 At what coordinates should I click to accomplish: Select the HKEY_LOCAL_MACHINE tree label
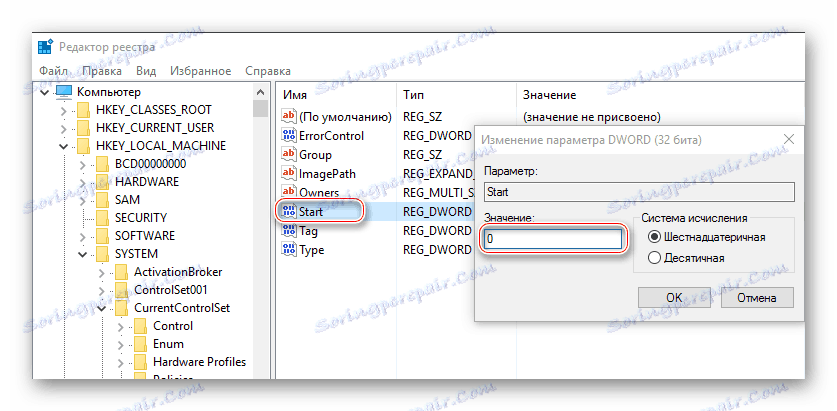click(161, 146)
